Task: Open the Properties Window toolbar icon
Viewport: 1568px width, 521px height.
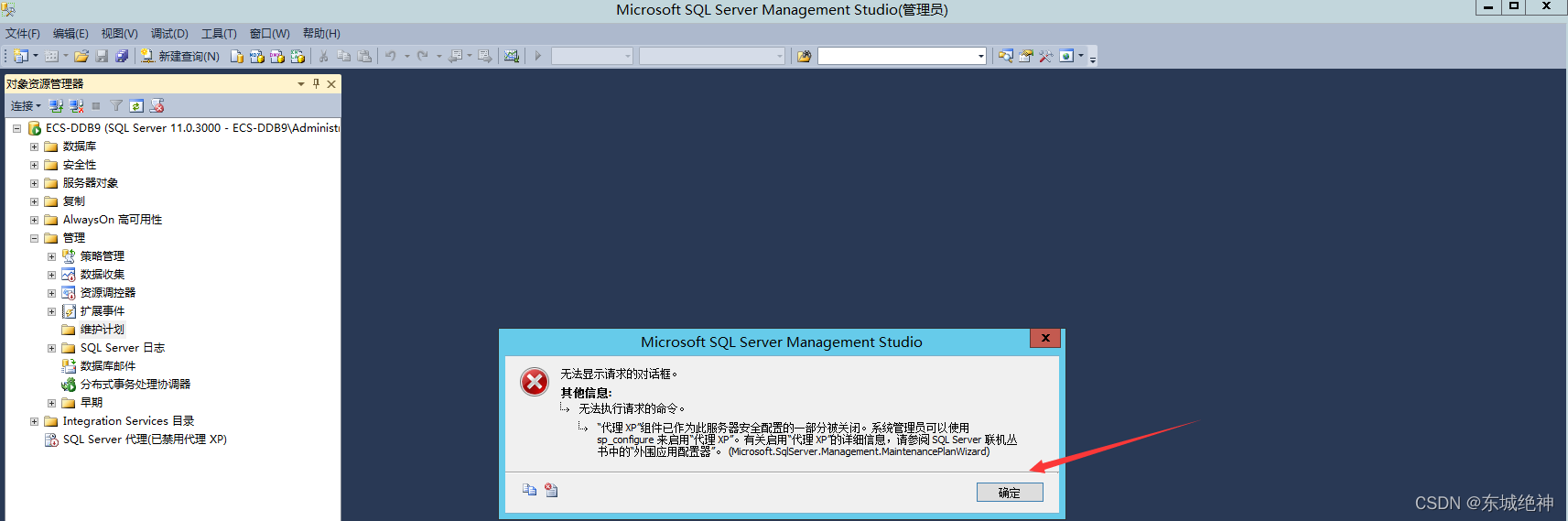Action: (x=1026, y=56)
